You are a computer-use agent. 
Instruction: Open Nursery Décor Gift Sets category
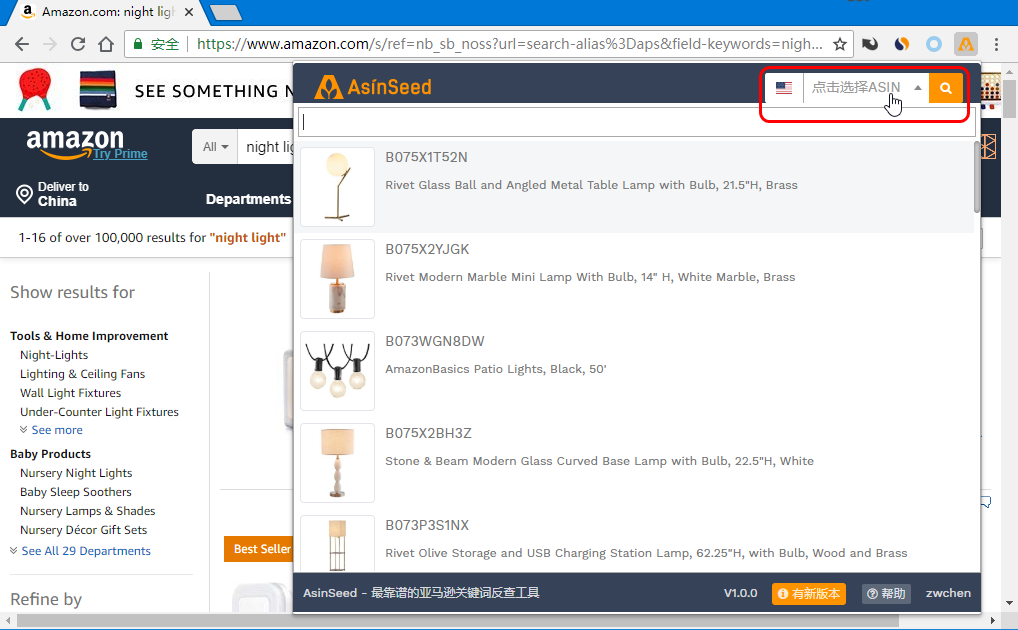[83, 530]
